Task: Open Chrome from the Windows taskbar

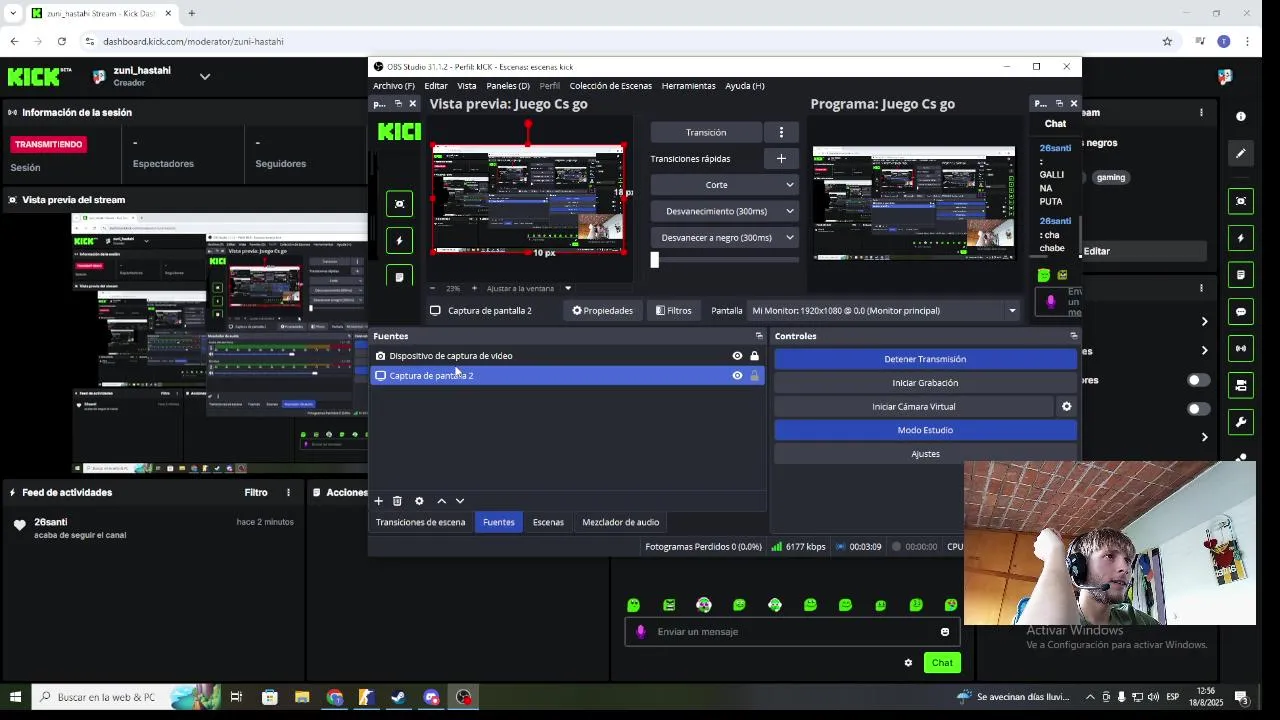Action: (334, 697)
